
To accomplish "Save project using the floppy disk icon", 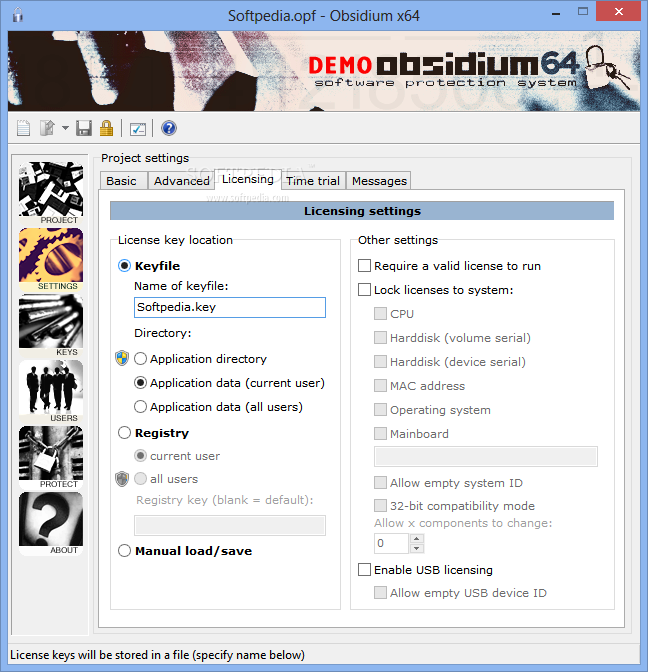I will 84,128.
